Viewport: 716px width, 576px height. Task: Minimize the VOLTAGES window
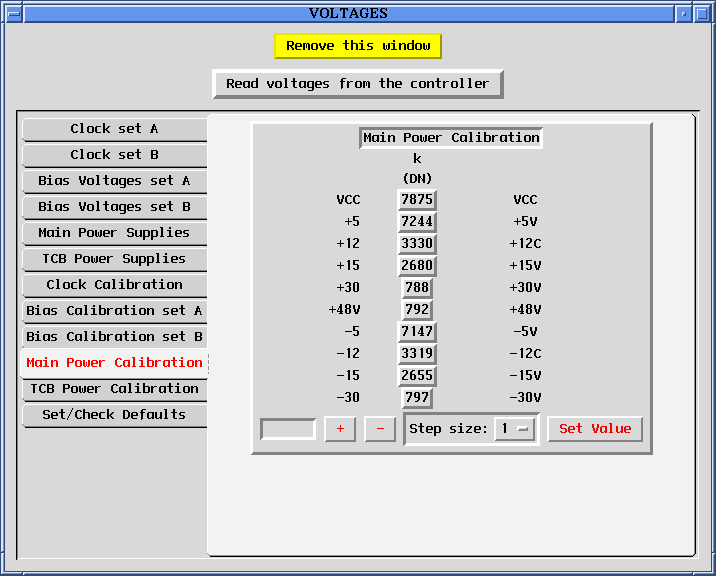684,14
